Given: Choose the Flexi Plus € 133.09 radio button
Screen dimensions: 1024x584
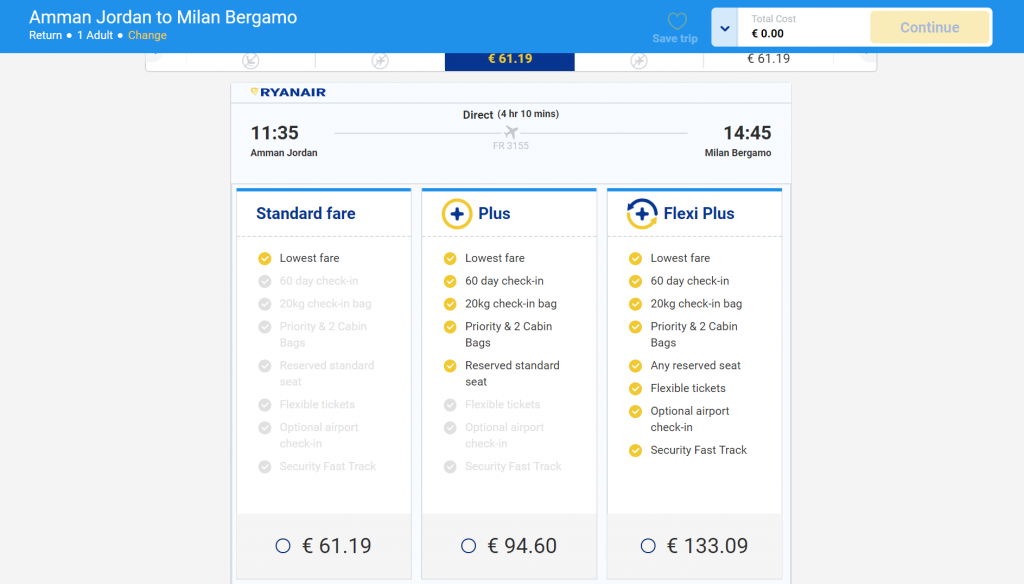Looking at the screenshot, I should coord(648,546).
